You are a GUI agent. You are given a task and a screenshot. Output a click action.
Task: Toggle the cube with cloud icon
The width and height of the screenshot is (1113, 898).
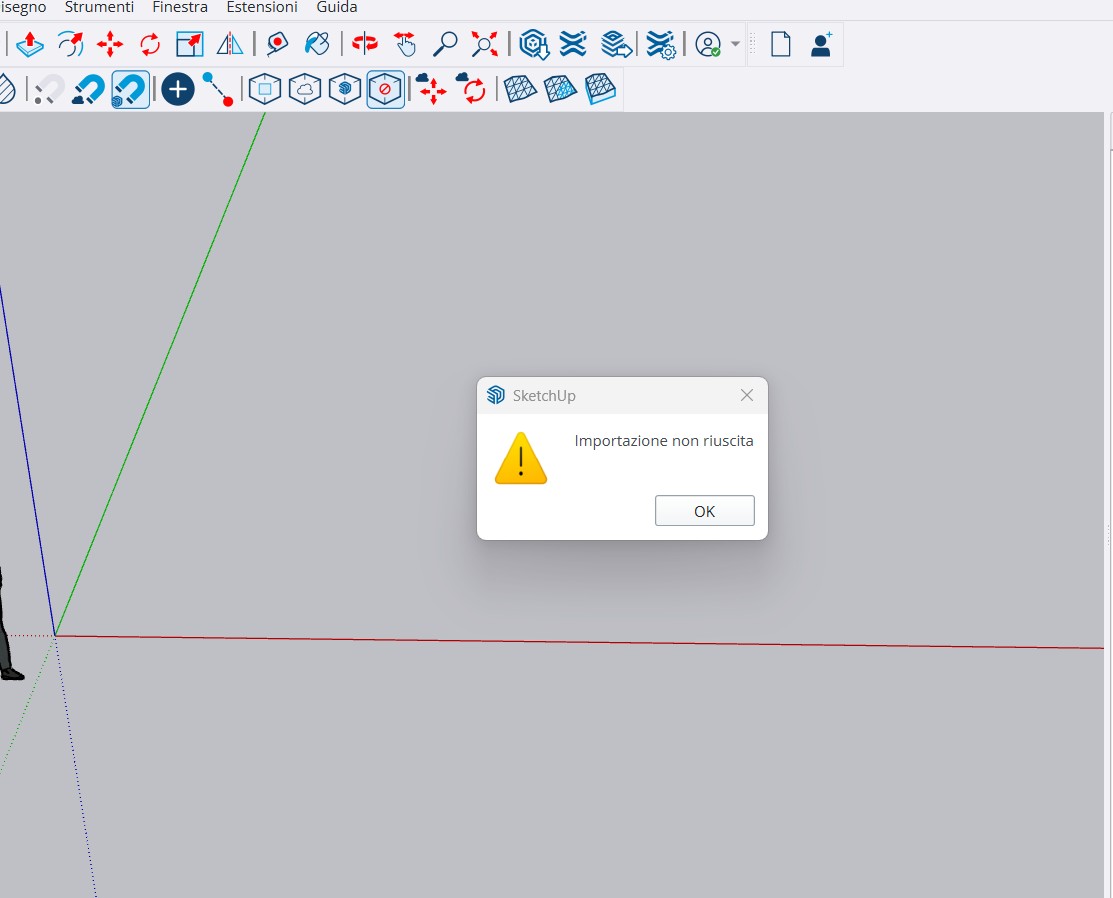305,89
